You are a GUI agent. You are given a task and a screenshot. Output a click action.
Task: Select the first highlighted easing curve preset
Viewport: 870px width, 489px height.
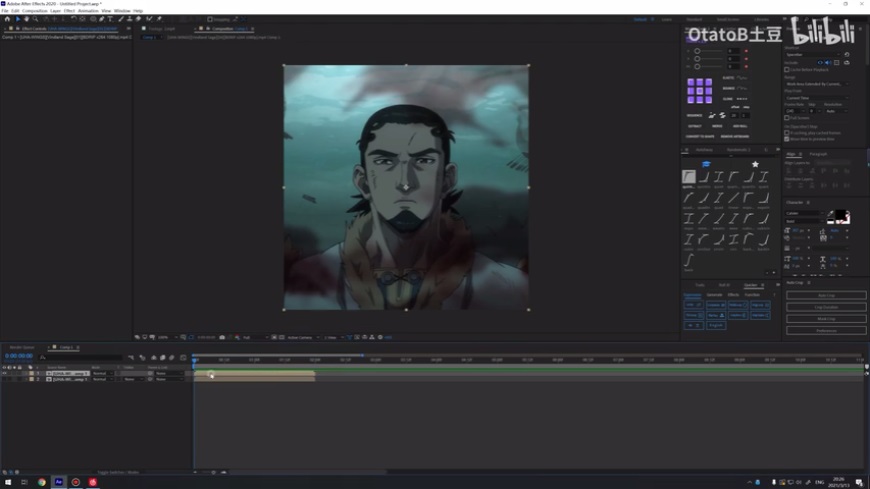[689, 177]
